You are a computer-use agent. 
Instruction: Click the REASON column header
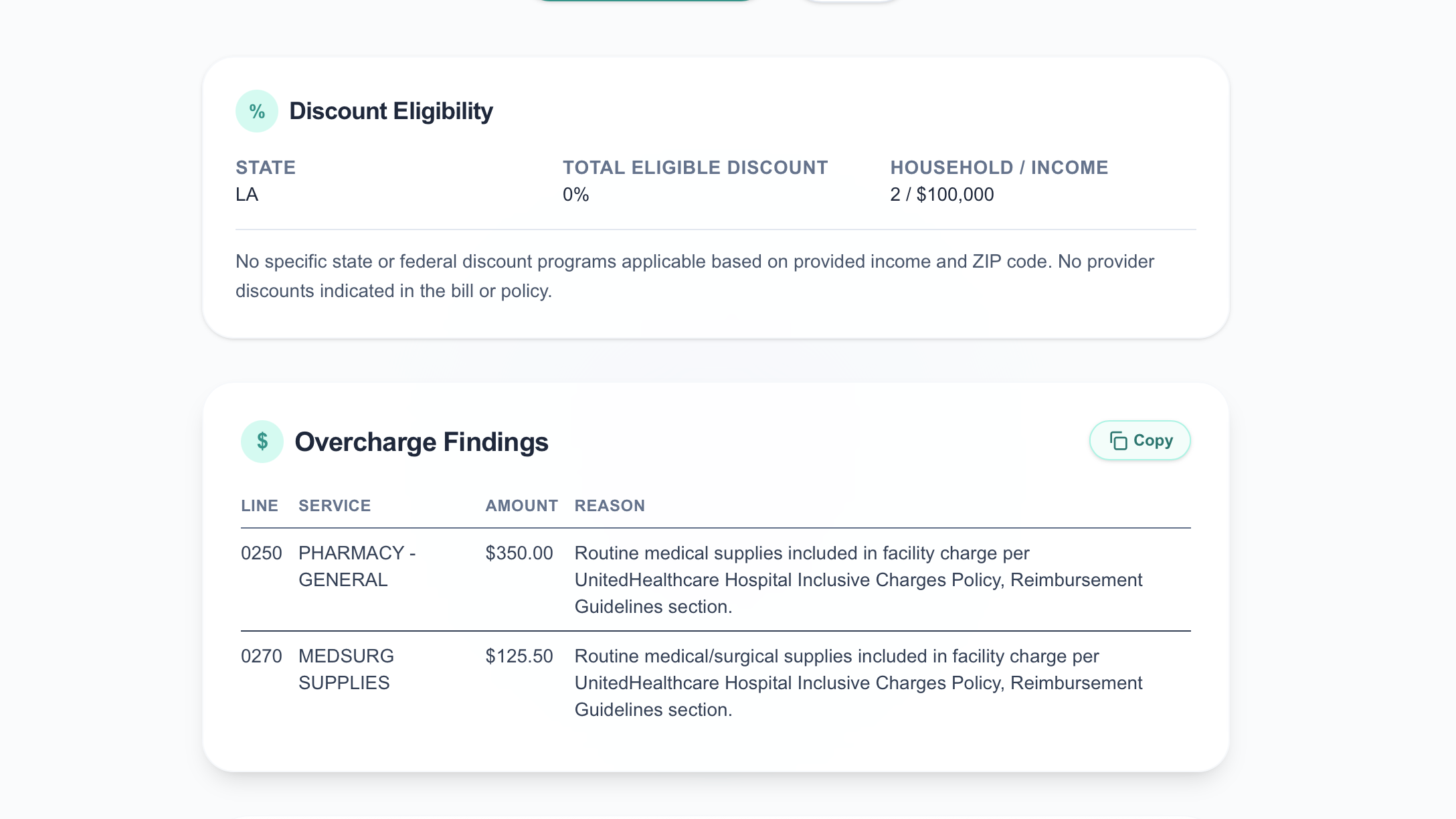[610, 506]
